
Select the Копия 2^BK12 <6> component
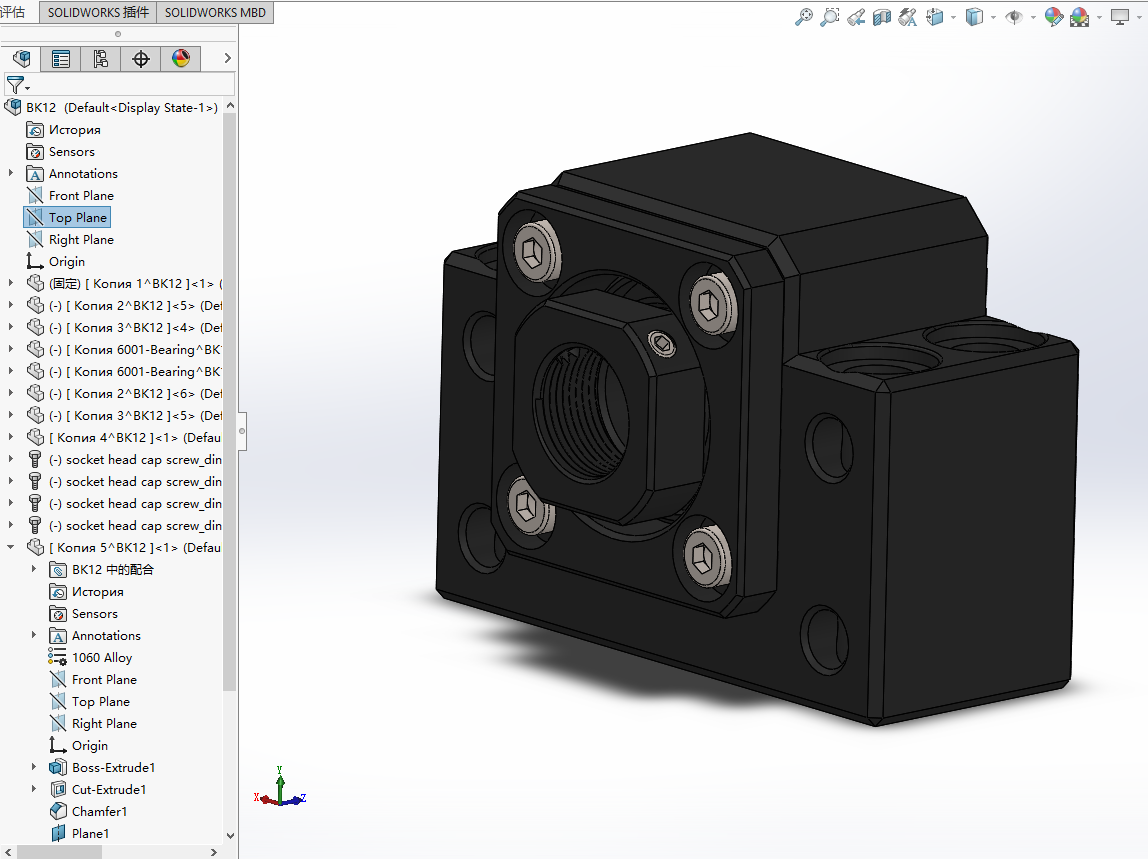pos(135,393)
